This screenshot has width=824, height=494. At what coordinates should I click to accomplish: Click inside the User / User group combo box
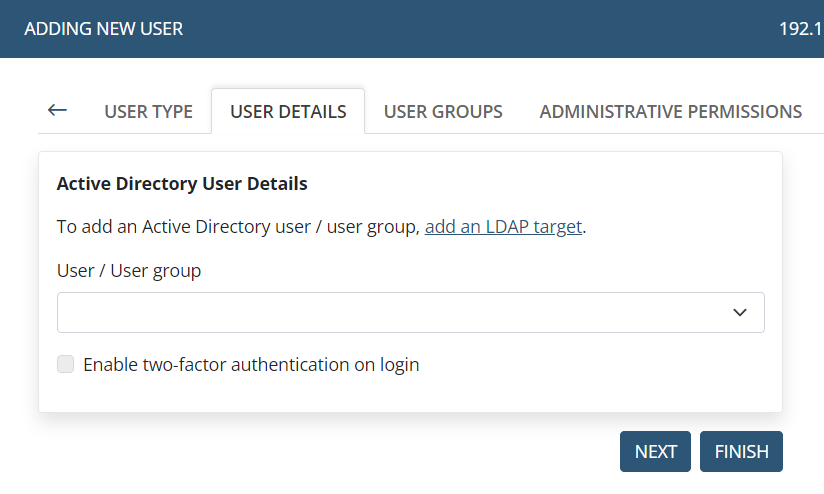click(x=411, y=313)
